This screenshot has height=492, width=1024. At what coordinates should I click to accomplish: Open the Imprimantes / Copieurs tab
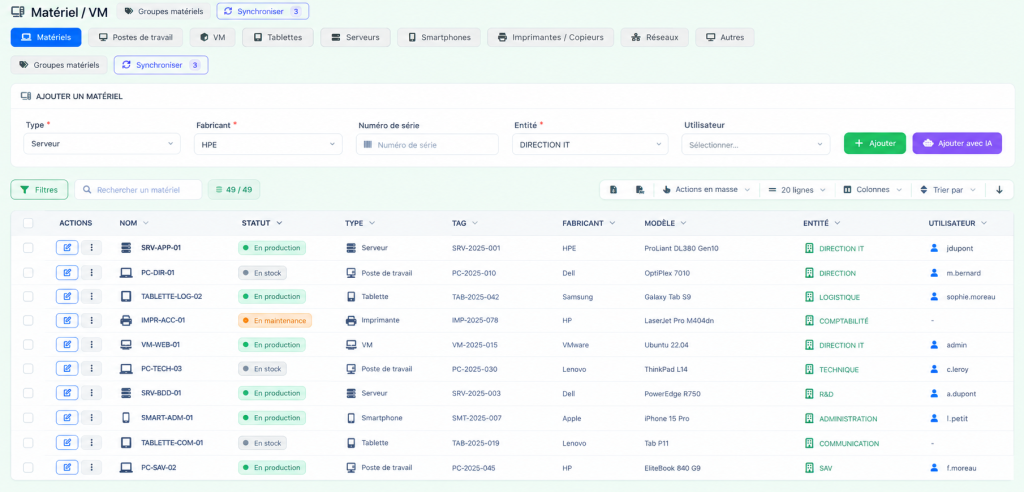pos(550,37)
